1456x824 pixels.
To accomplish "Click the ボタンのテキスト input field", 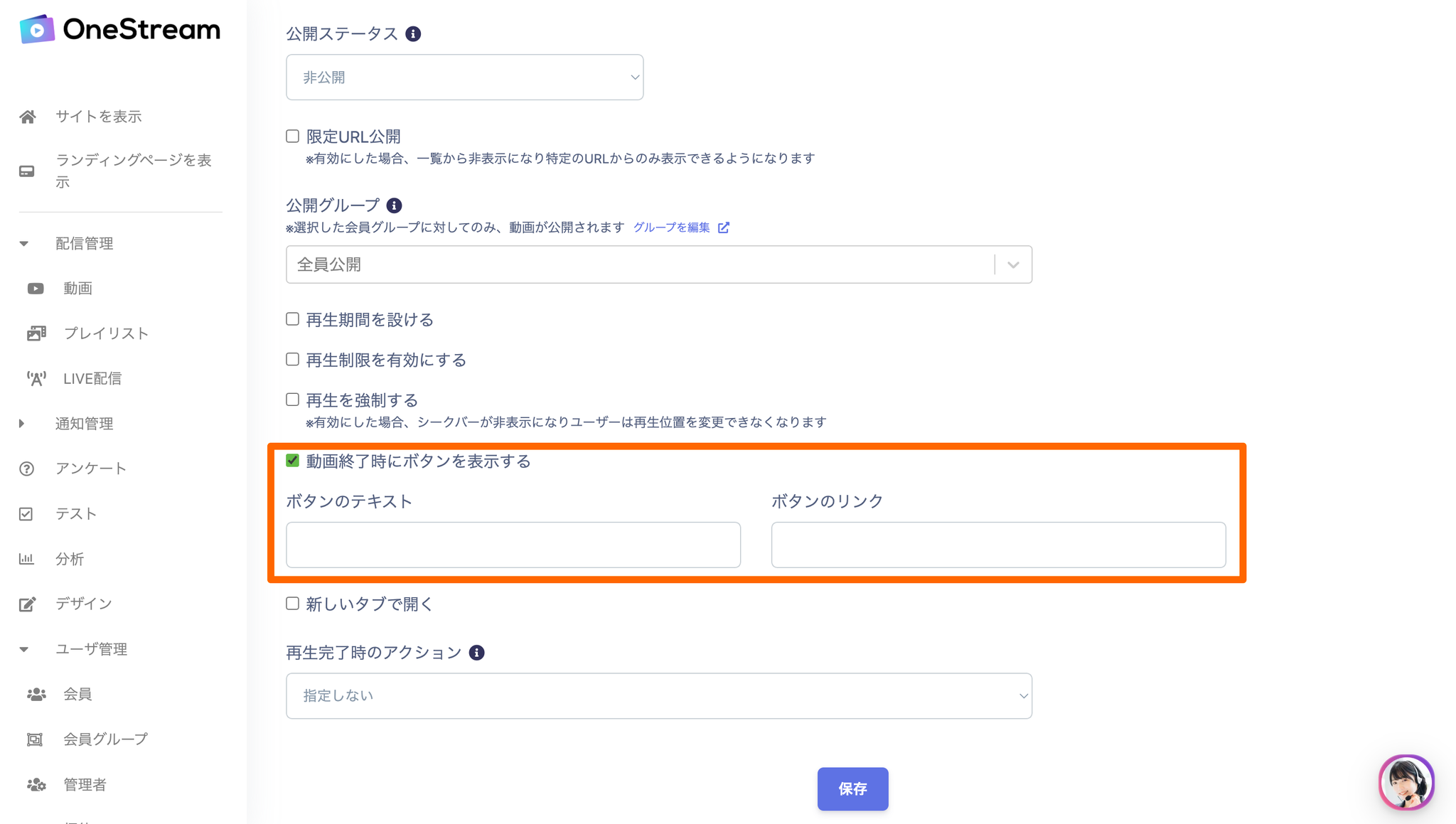I will pyautogui.click(x=513, y=545).
